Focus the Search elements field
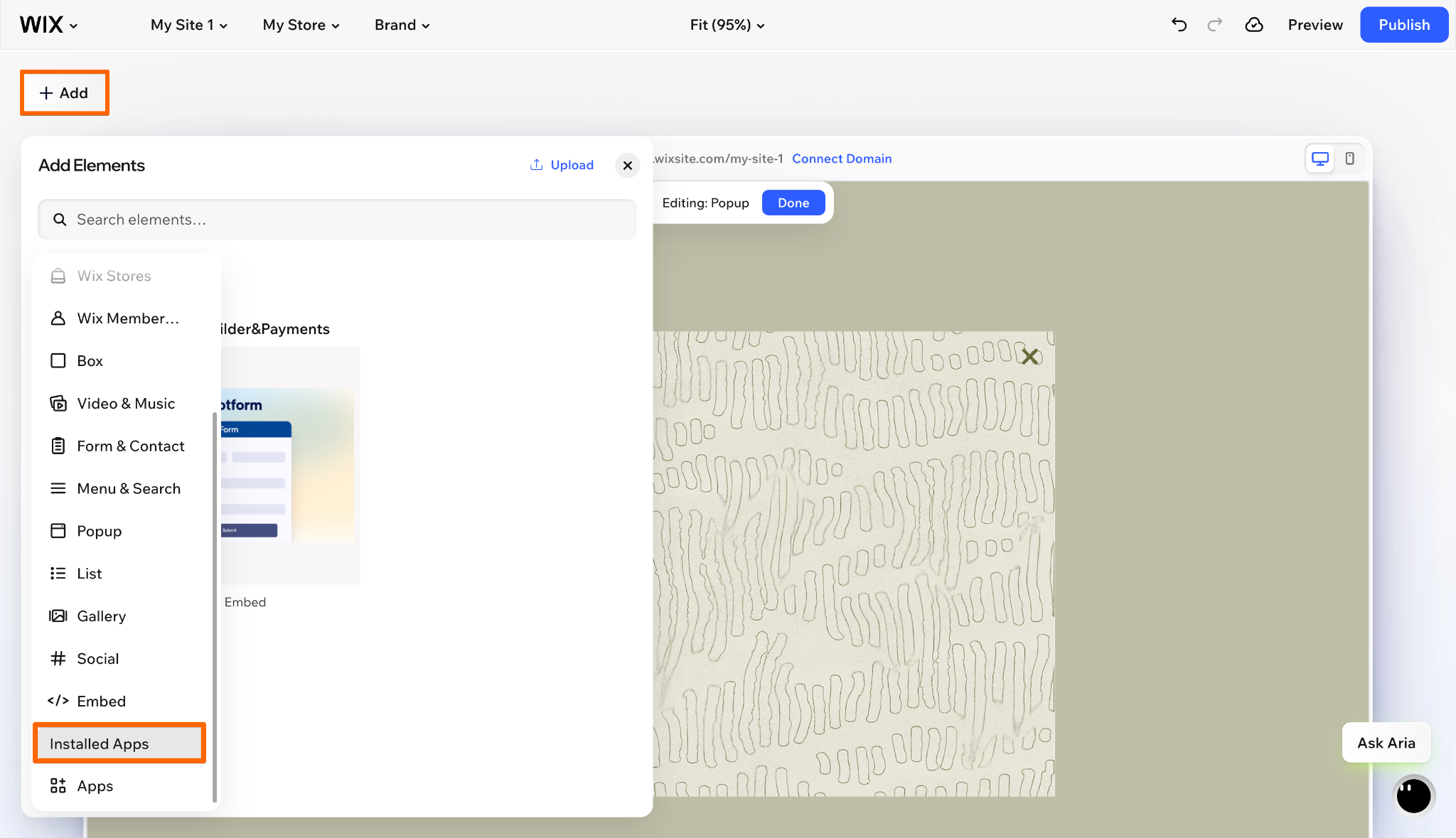Image resolution: width=1456 pixels, height=838 pixels. coord(337,220)
